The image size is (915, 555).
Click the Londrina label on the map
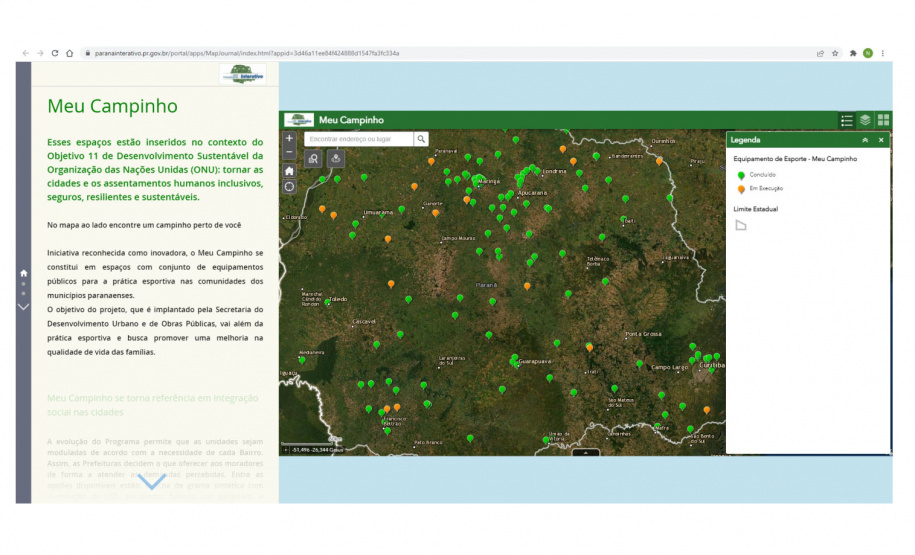pos(554,172)
